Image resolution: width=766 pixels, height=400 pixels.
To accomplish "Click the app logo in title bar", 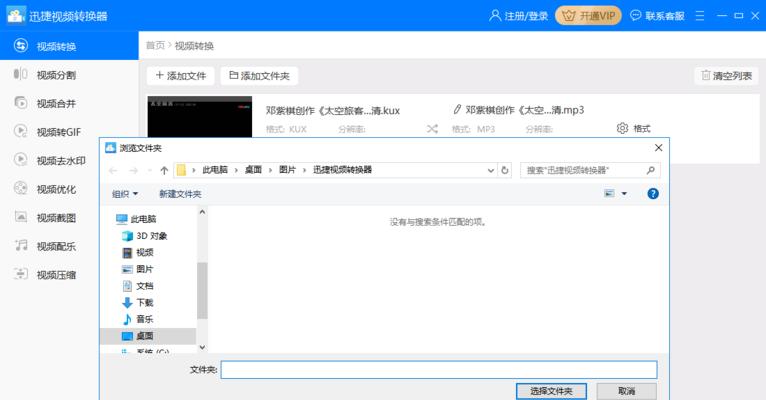I will (16, 15).
